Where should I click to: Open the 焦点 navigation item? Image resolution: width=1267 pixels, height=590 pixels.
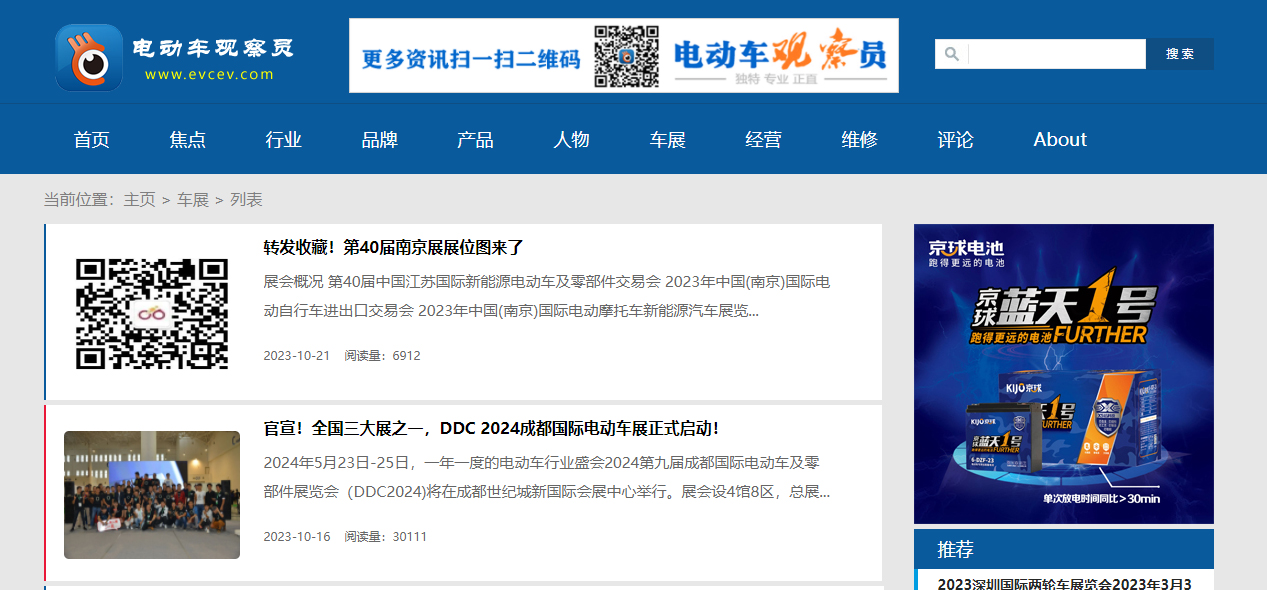tap(187, 139)
